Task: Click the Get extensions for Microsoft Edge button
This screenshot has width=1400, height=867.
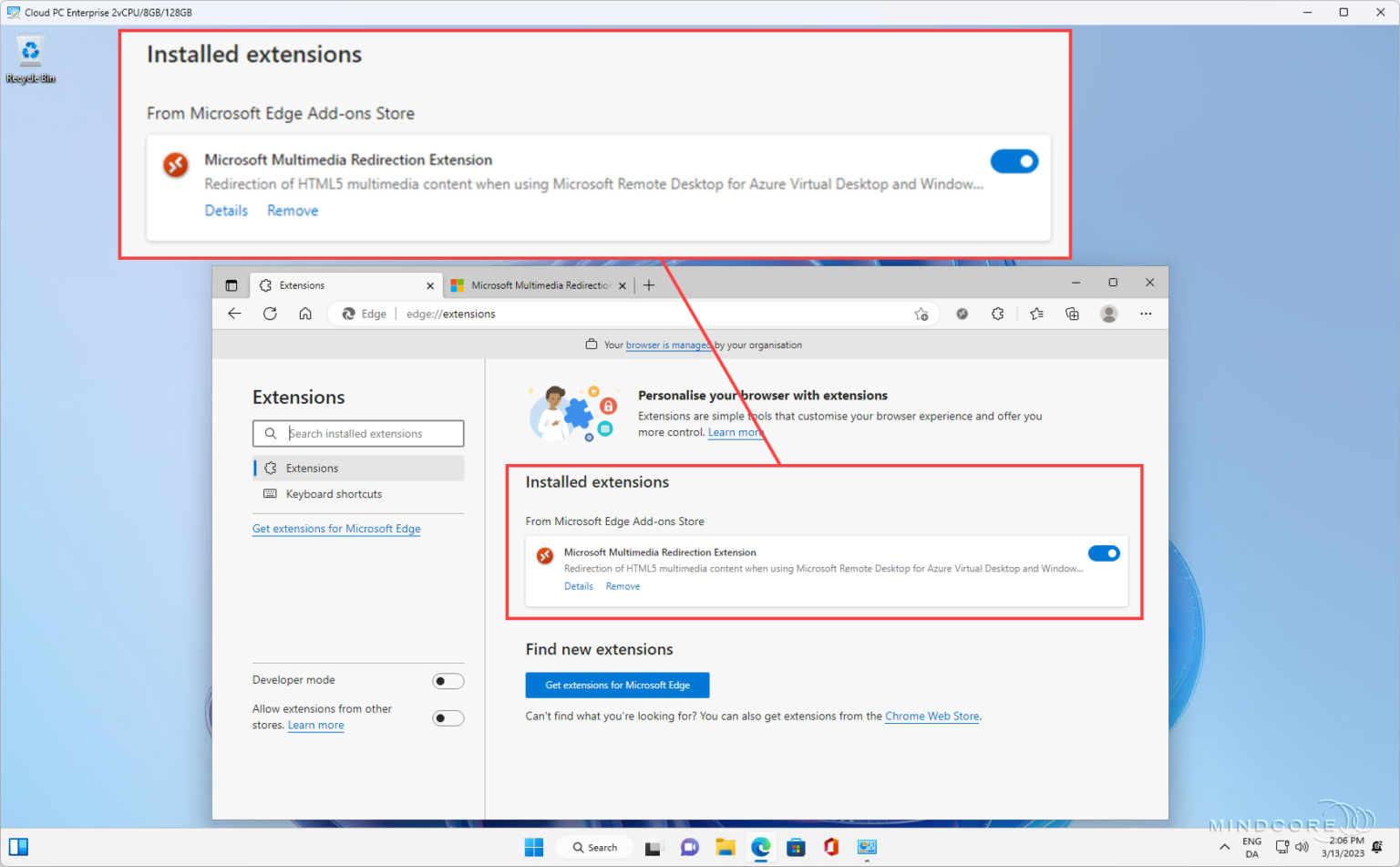Action: pyautogui.click(x=617, y=685)
